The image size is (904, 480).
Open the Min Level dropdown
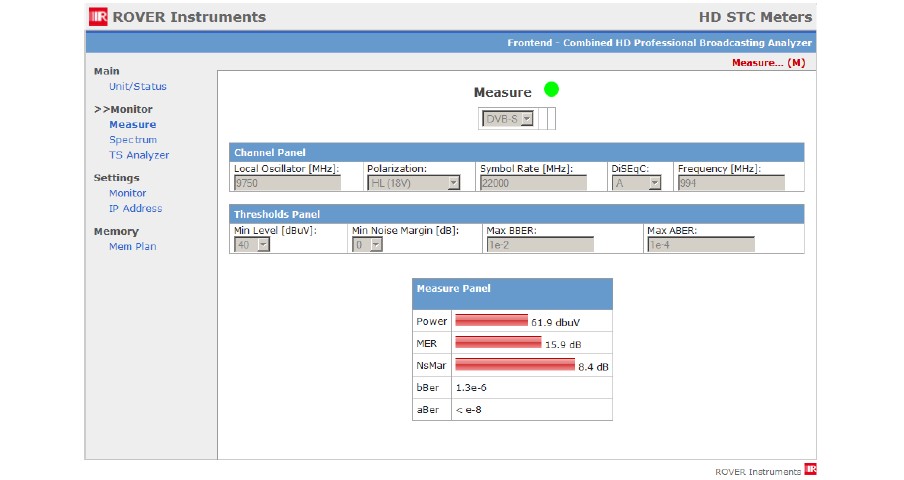251,245
